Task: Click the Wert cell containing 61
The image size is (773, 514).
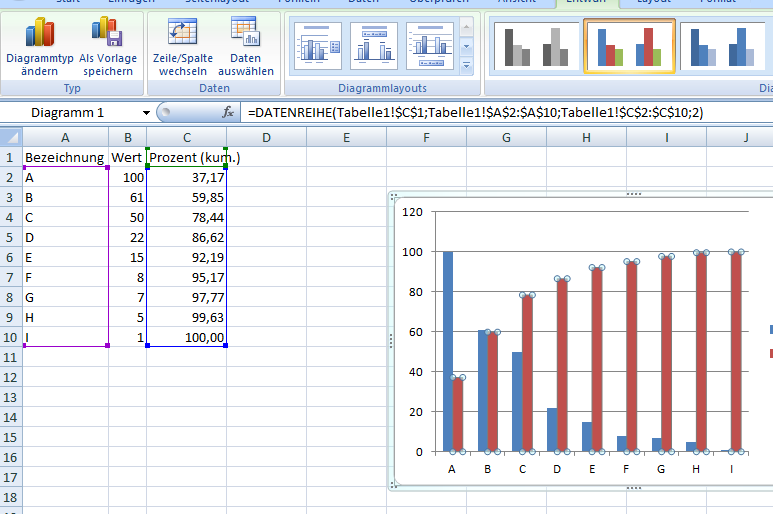Action: (x=128, y=198)
